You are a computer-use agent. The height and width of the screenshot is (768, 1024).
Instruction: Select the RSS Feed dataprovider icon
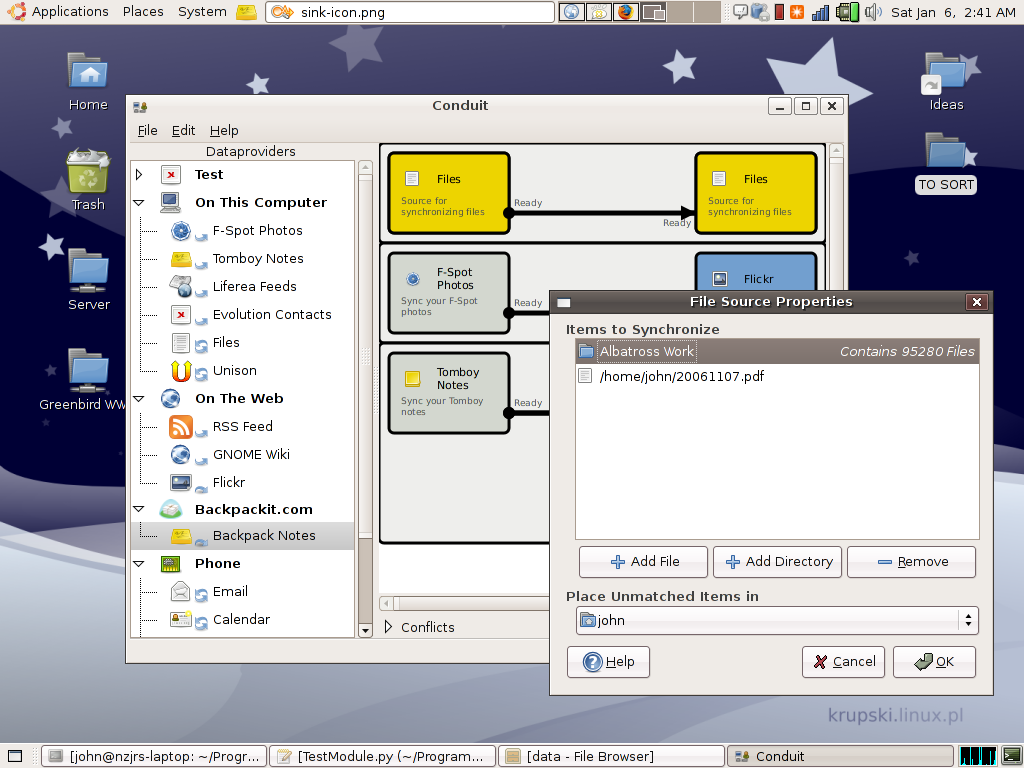(181, 426)
